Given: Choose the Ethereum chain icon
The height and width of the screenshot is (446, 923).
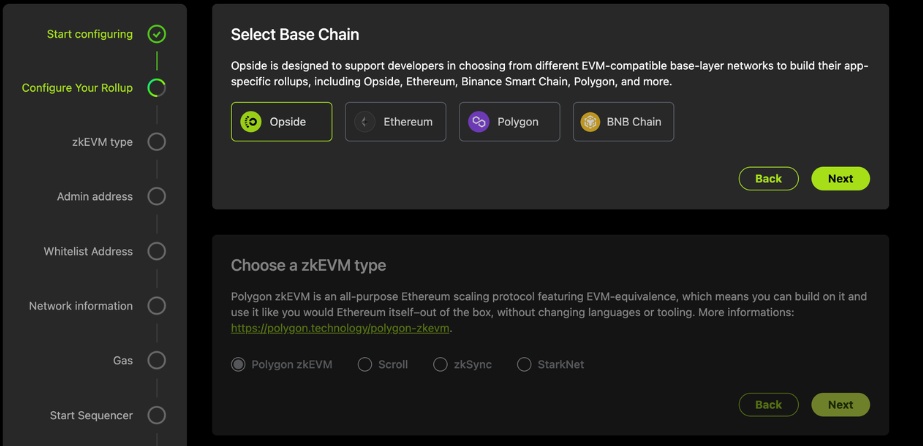Looking at the screenshot, I should coord(365,122).
